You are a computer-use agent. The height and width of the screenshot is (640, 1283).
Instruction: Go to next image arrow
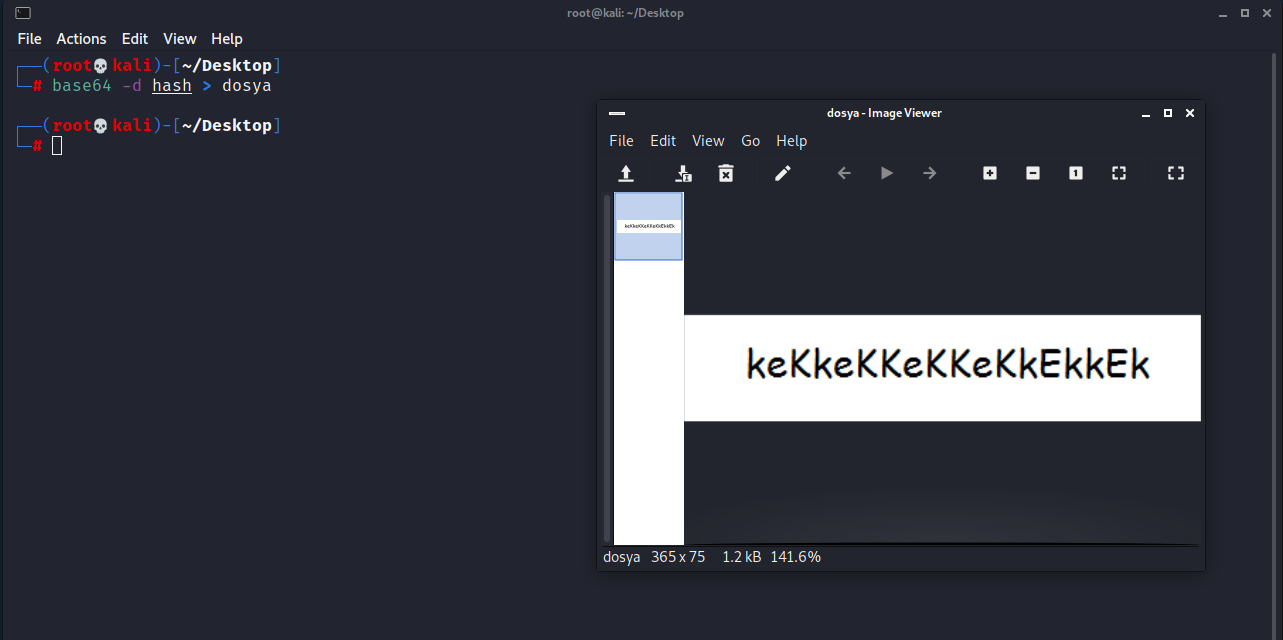click(x=930, y=173)
